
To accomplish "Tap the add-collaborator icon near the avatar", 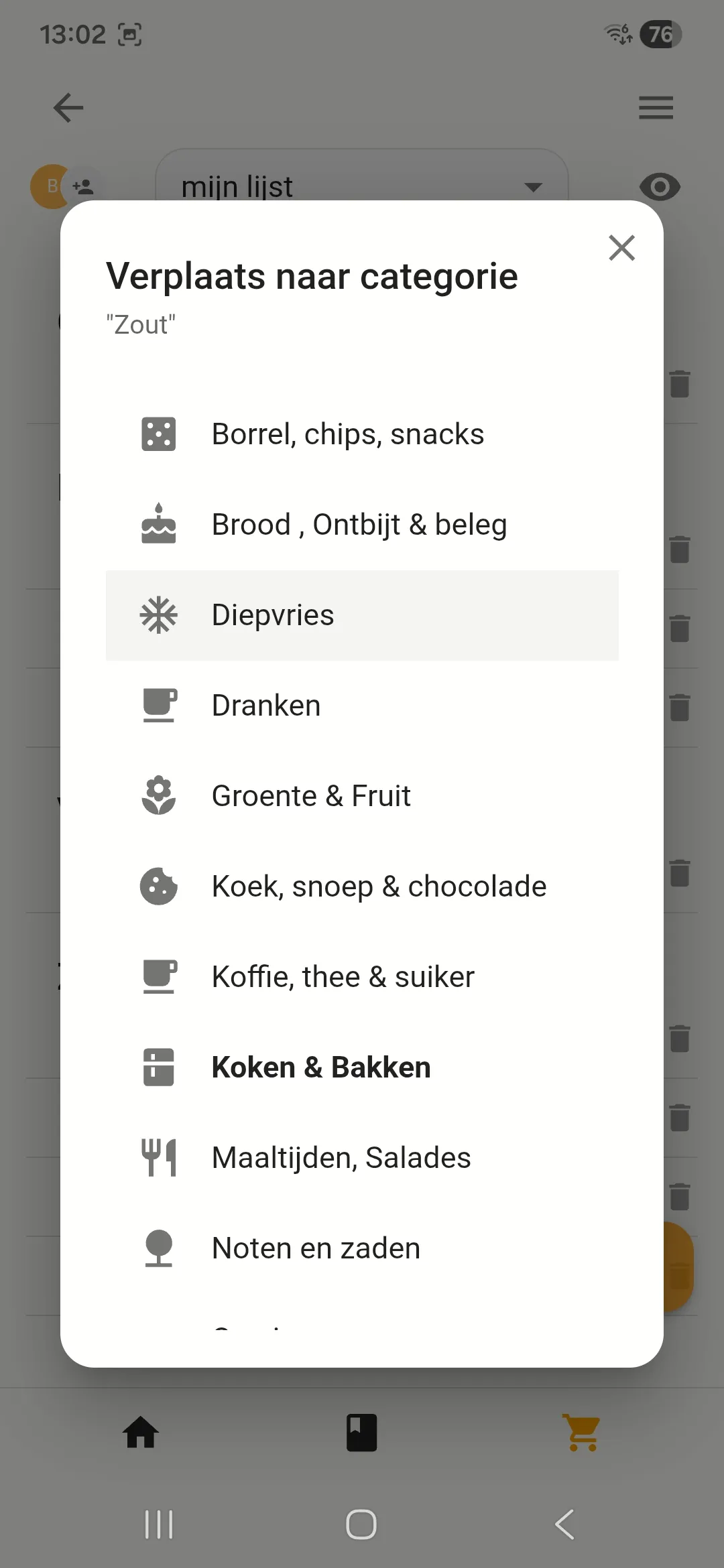I will coord(82,184).
